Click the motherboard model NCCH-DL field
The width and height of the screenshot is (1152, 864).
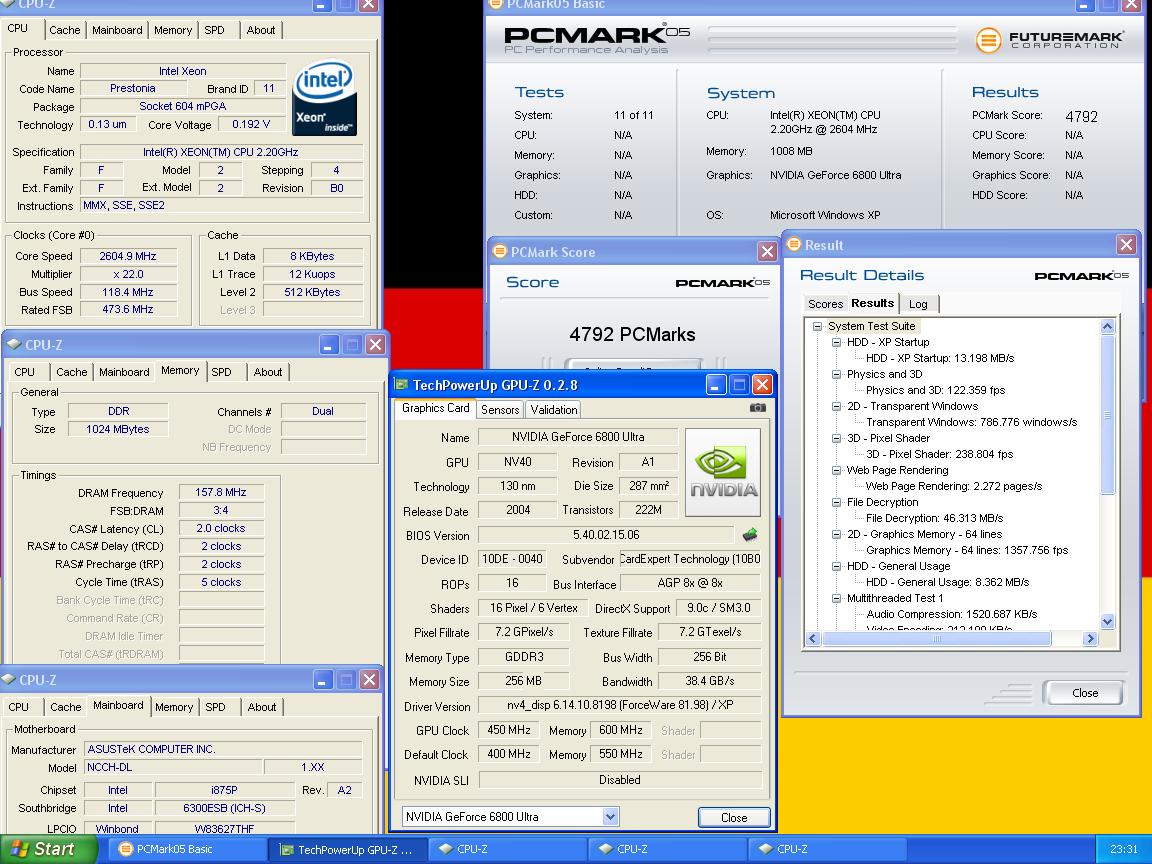click(x=173, y=767)
